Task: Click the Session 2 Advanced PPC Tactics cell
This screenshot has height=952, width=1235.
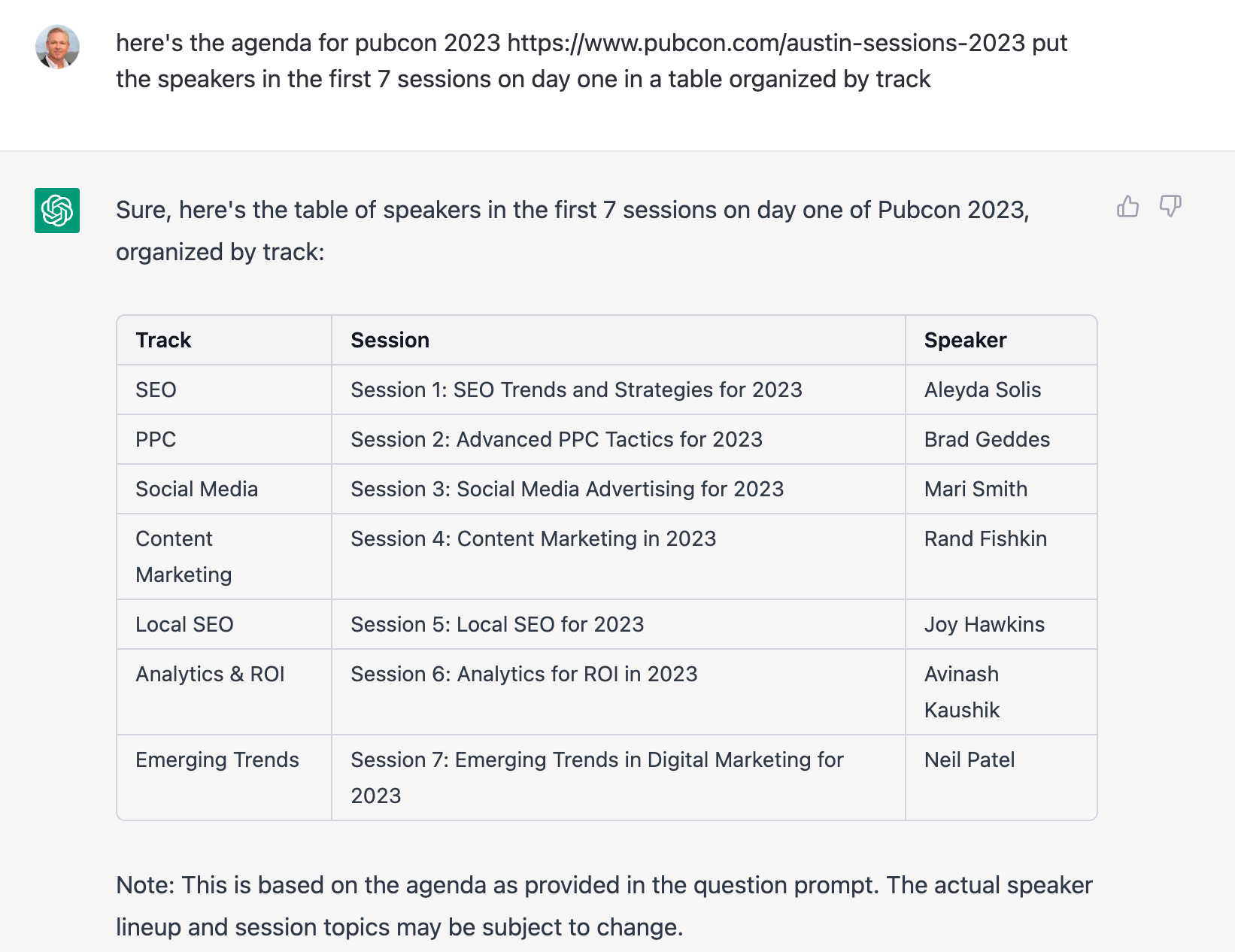Action: click(557, 439)
